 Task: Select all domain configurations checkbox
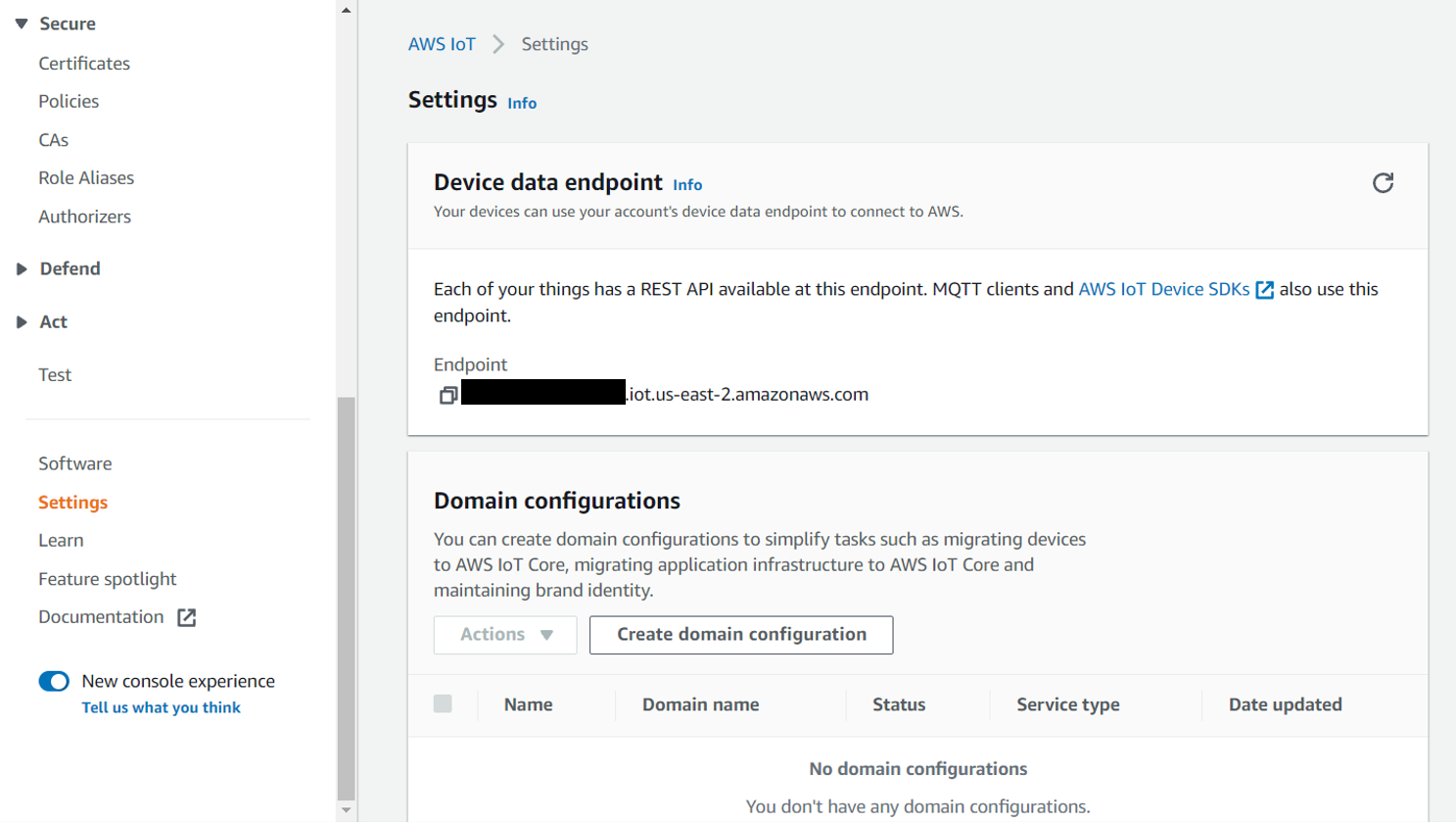443,703
